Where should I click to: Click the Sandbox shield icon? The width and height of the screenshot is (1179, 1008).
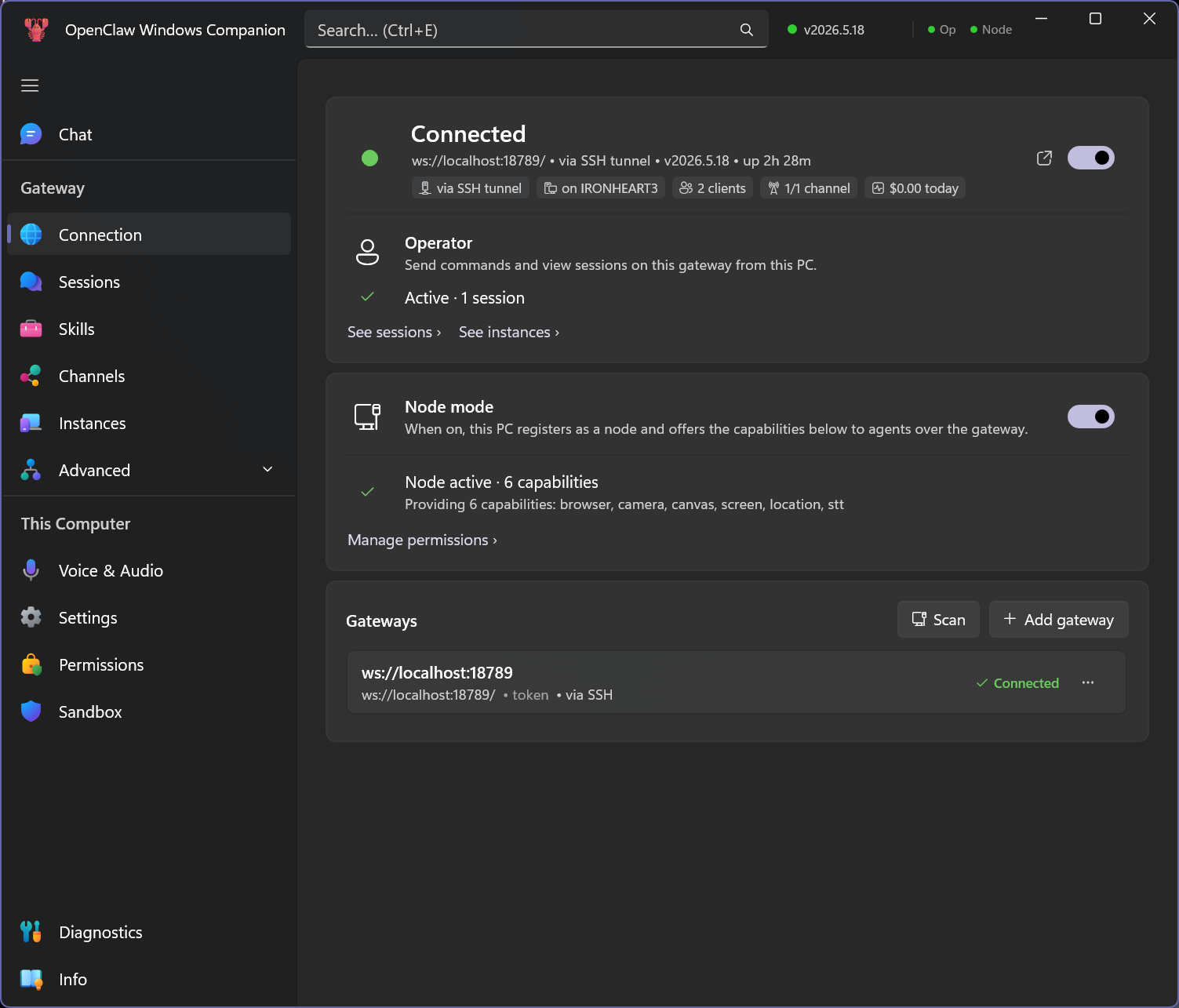[x=31, y=711]
